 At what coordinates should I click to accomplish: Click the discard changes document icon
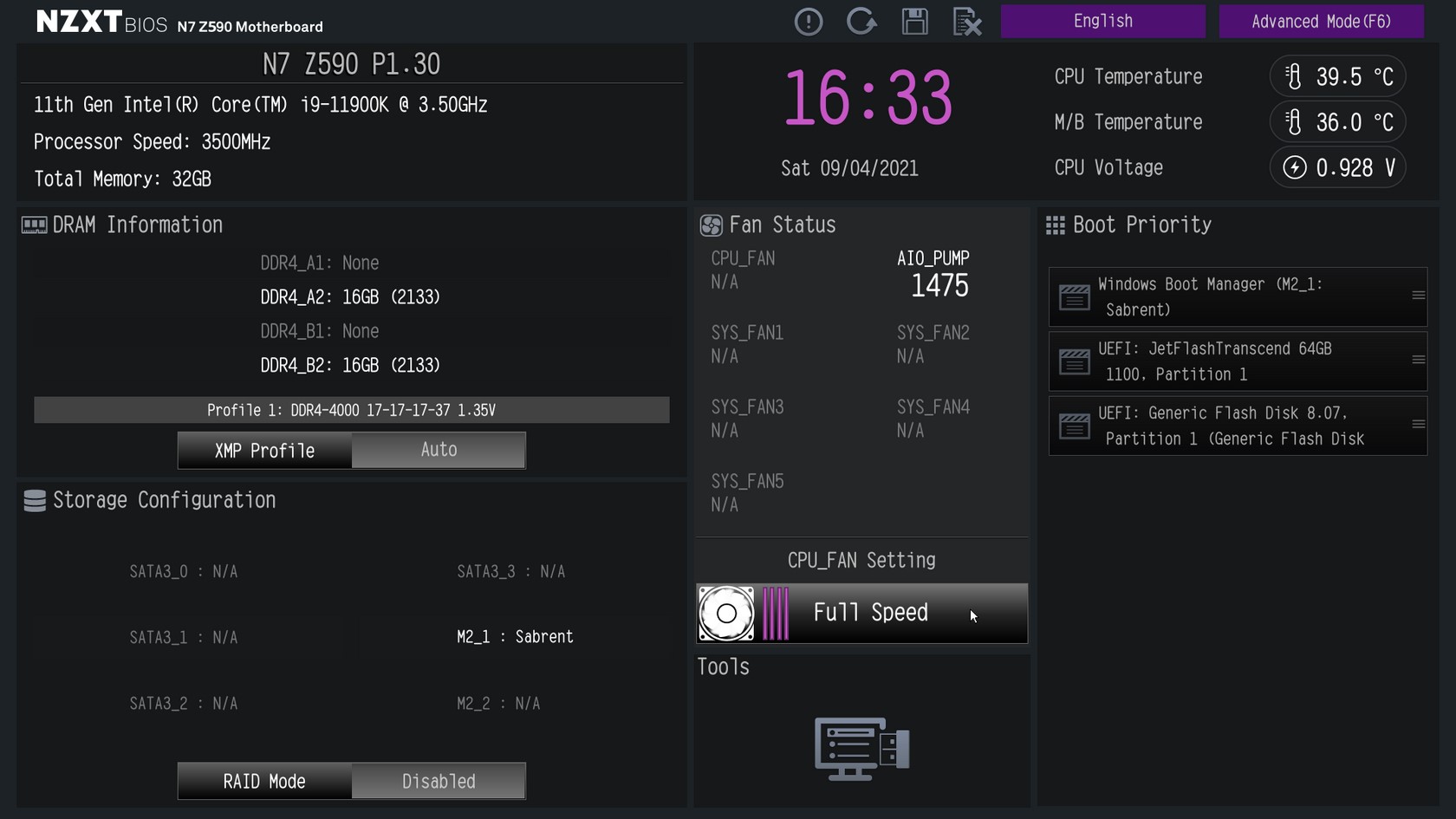[967, 22]
